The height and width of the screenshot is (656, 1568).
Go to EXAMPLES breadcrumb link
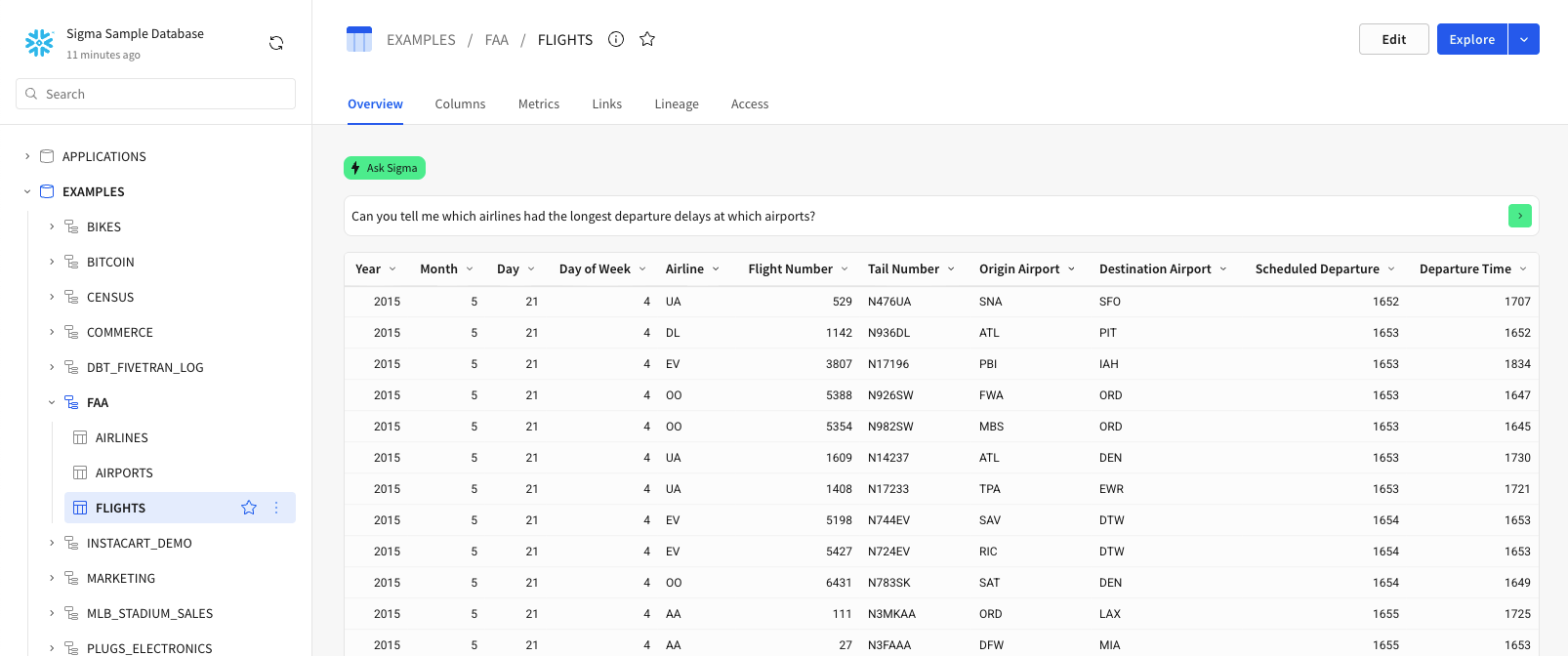(421, 40)
